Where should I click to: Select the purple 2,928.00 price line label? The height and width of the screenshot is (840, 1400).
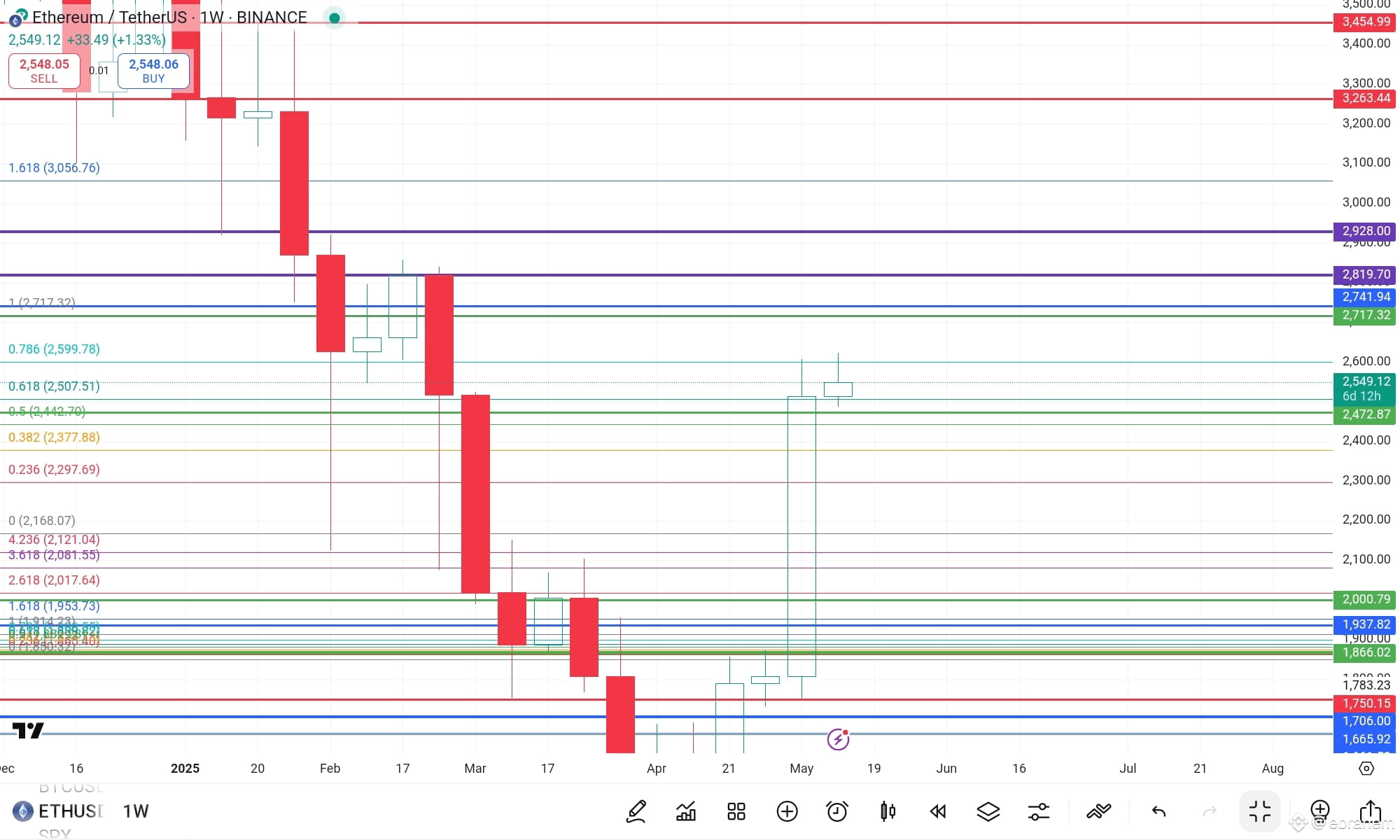click(x=1366, y=231)
